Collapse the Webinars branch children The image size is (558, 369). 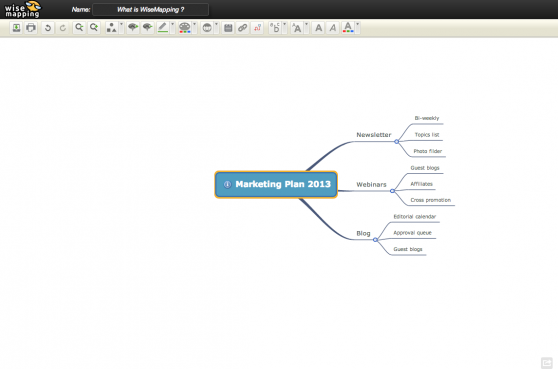pos(392,191)
